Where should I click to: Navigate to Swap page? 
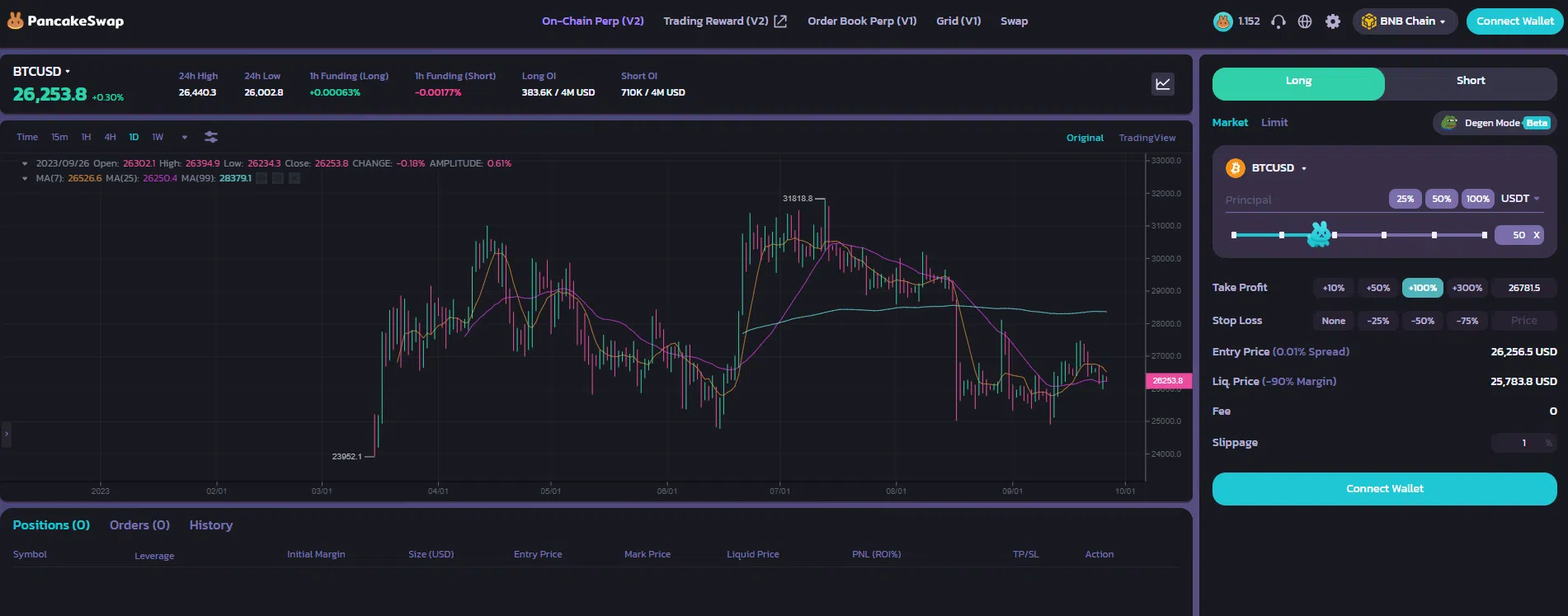click(1014, 21)
